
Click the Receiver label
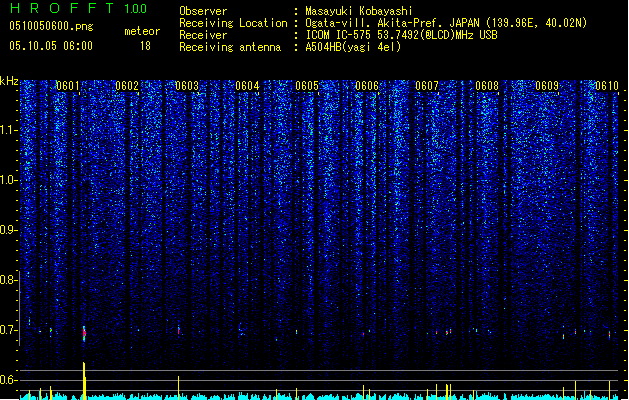pos(203,35)
